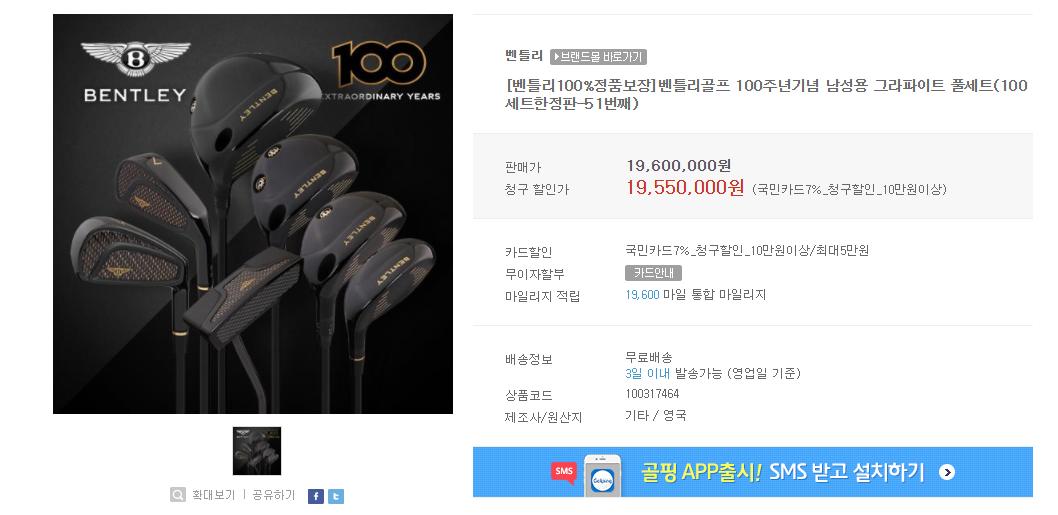Image resolution: width=1058 pixels, height=515 pixels.
Task: Click the red 19,550,000원 discounted price
Action: (x=685, y=188)
